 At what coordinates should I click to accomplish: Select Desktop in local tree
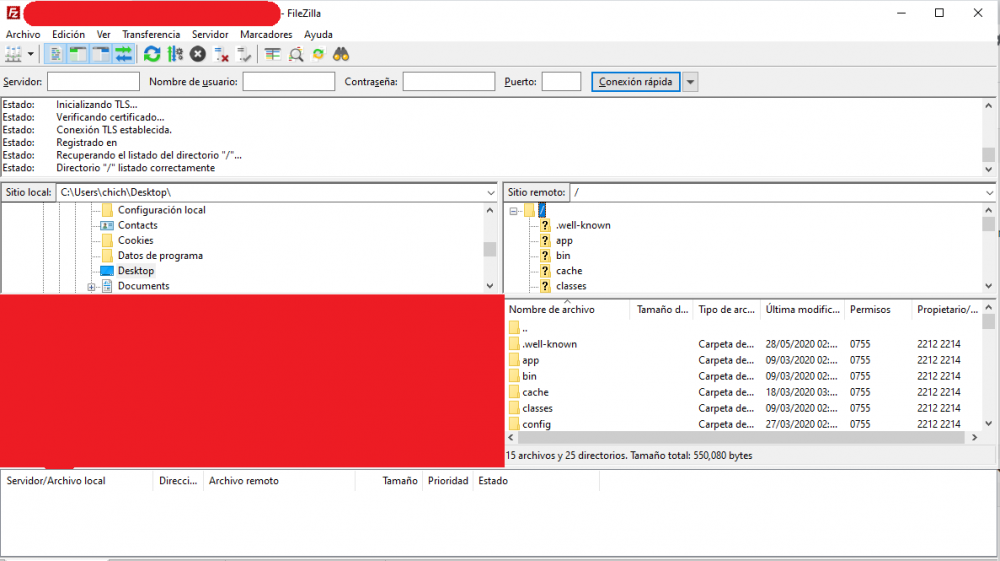(x=136, y=271)
